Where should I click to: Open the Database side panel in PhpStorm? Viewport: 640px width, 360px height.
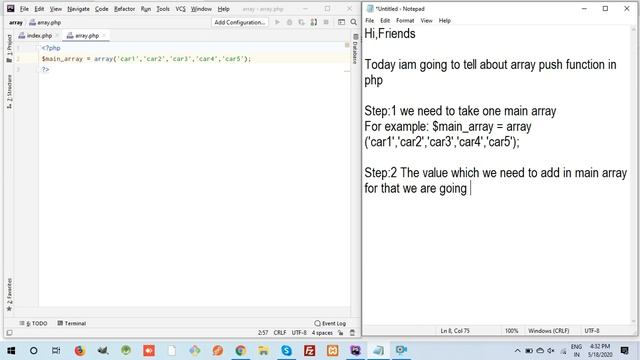[355, 49]
